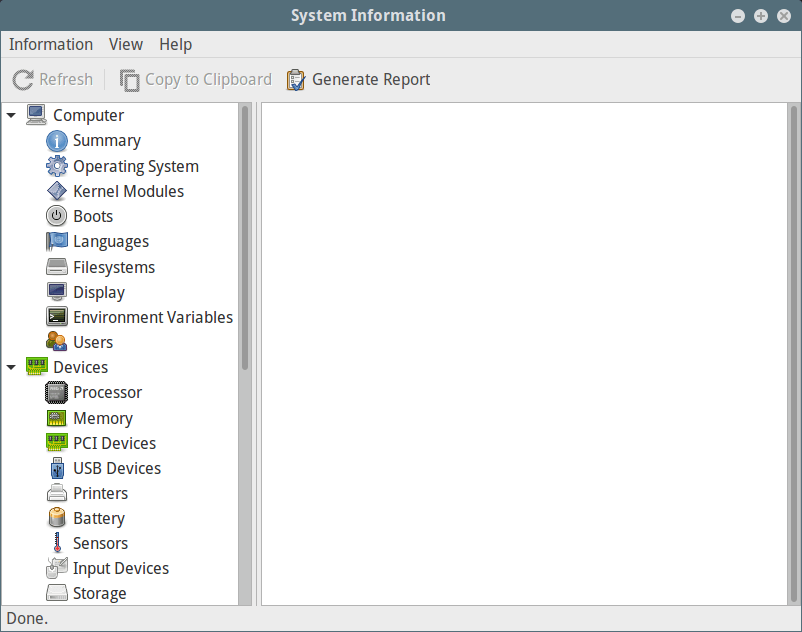Click the Display monitor icon

(x=56, y=291)
